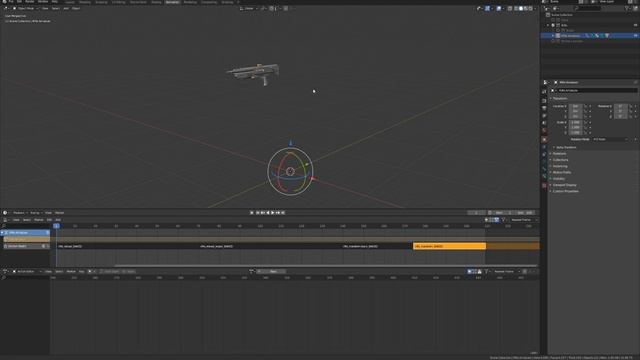Toggle viewport overlays

(x=499, y=8)
